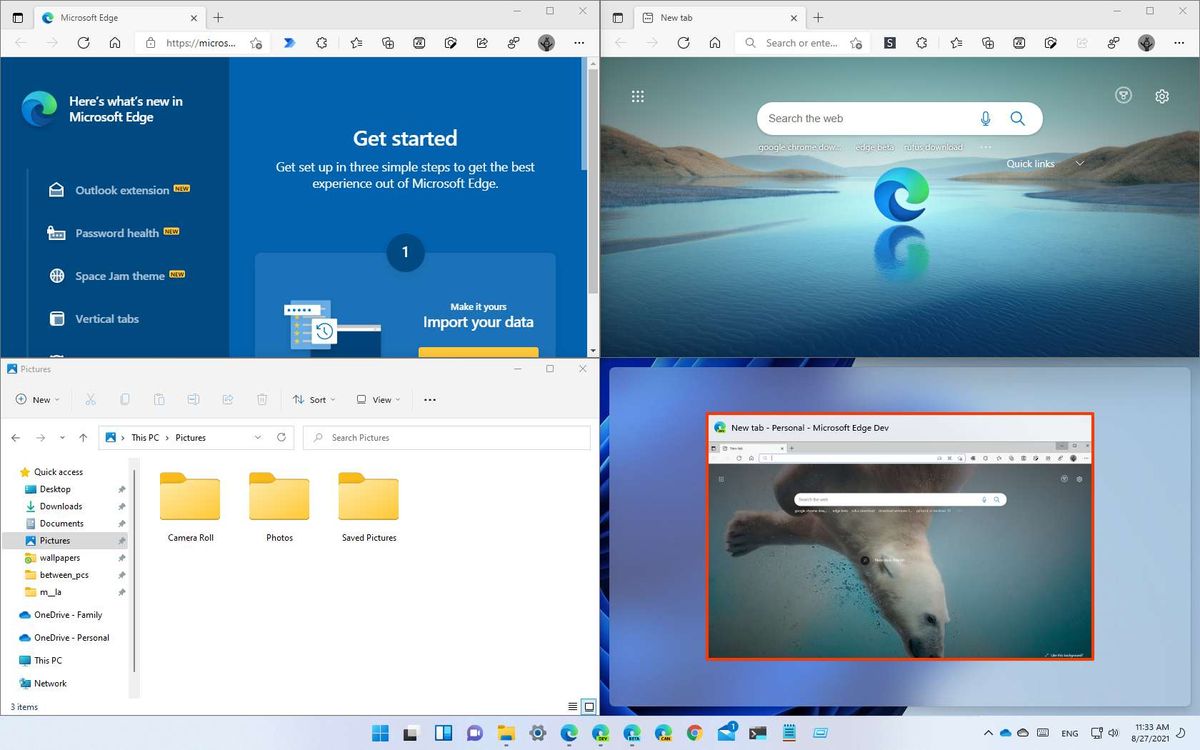
Task: Open the View dropdown in File Explorer
Action: (378, 399)
